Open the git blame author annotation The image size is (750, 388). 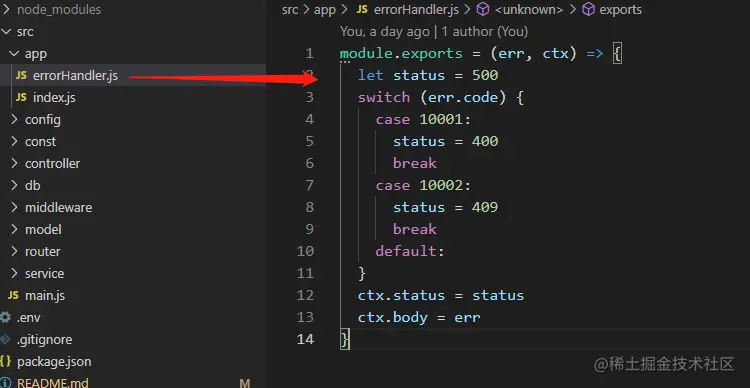pyautogui.click(x=434, y=32)
